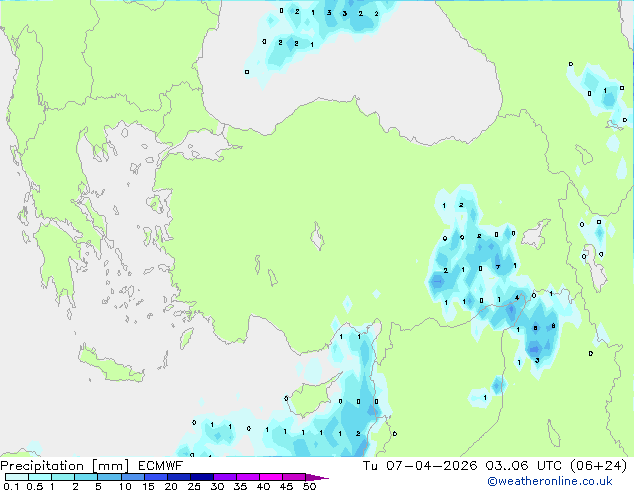
Task: Click the '0.5' legend scale label
Action: click(34, 486)
